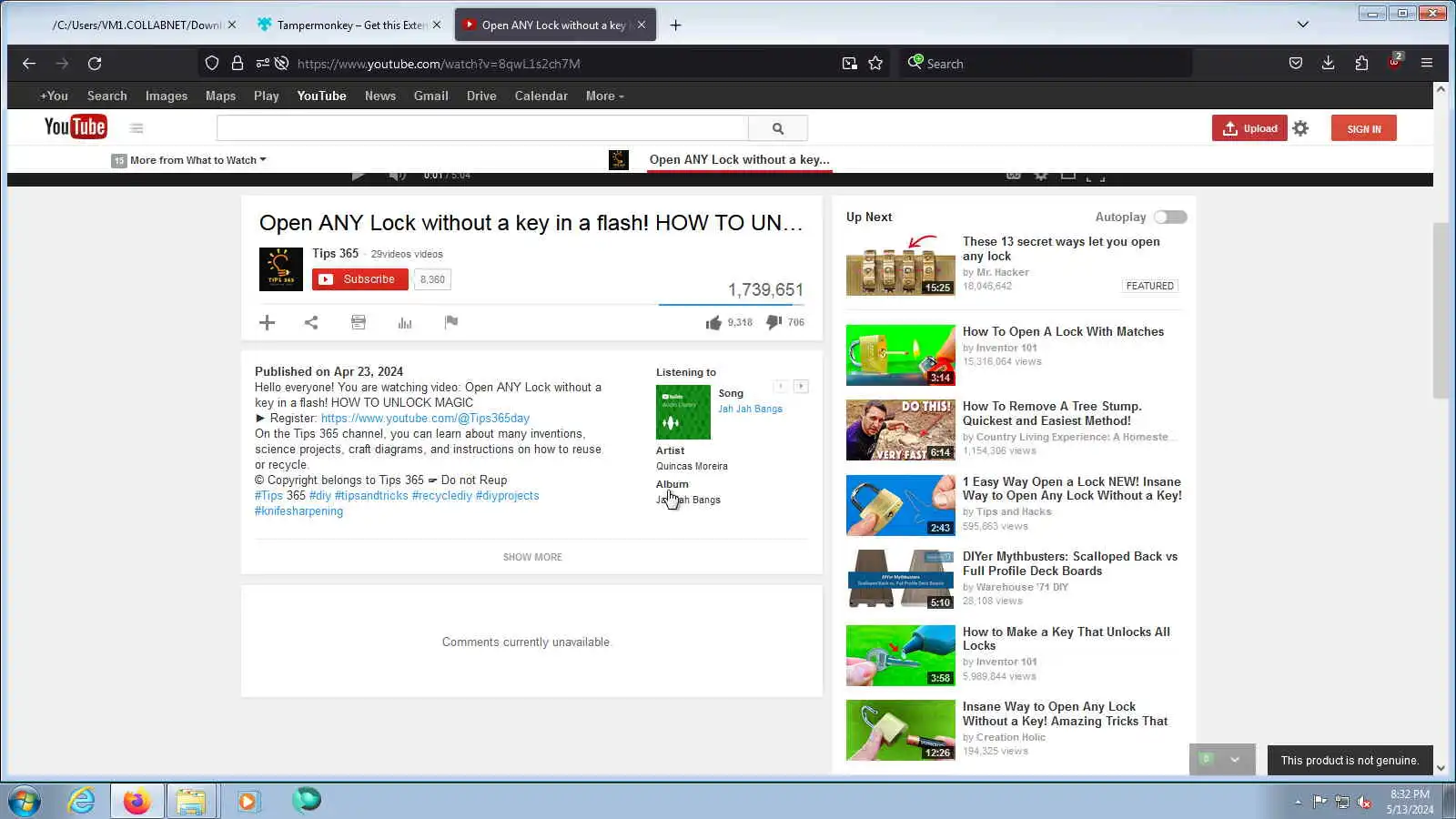The height and width of the screenshot is (819, 1456).
Task: Open the video statistics bar chart icon
Action: click(x=405, y=322)
